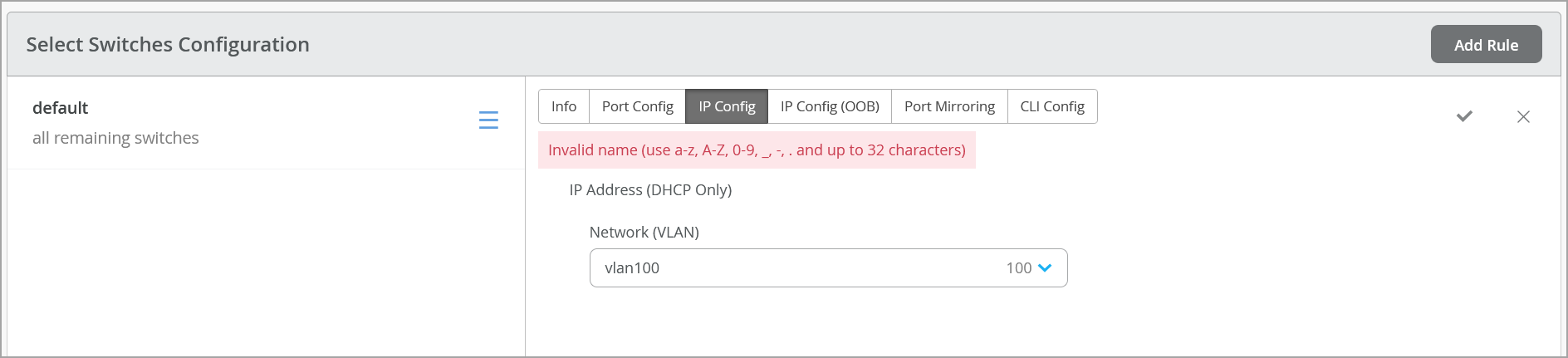The image size is (1568, 358).
Task: Click the VLAN ID 100 value
Action: [1018, 268]
